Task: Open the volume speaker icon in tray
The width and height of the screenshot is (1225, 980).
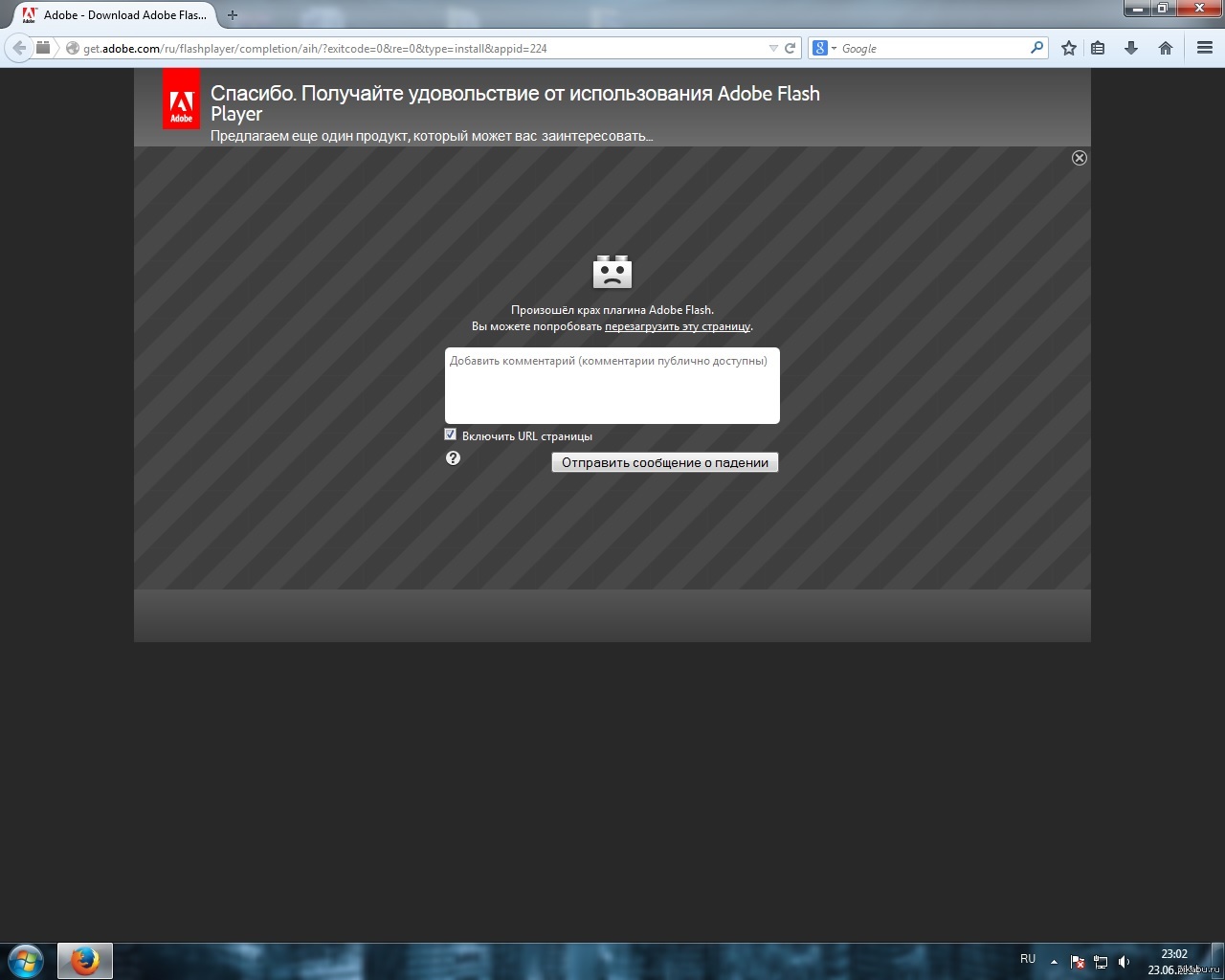Action: (1125, 962)
